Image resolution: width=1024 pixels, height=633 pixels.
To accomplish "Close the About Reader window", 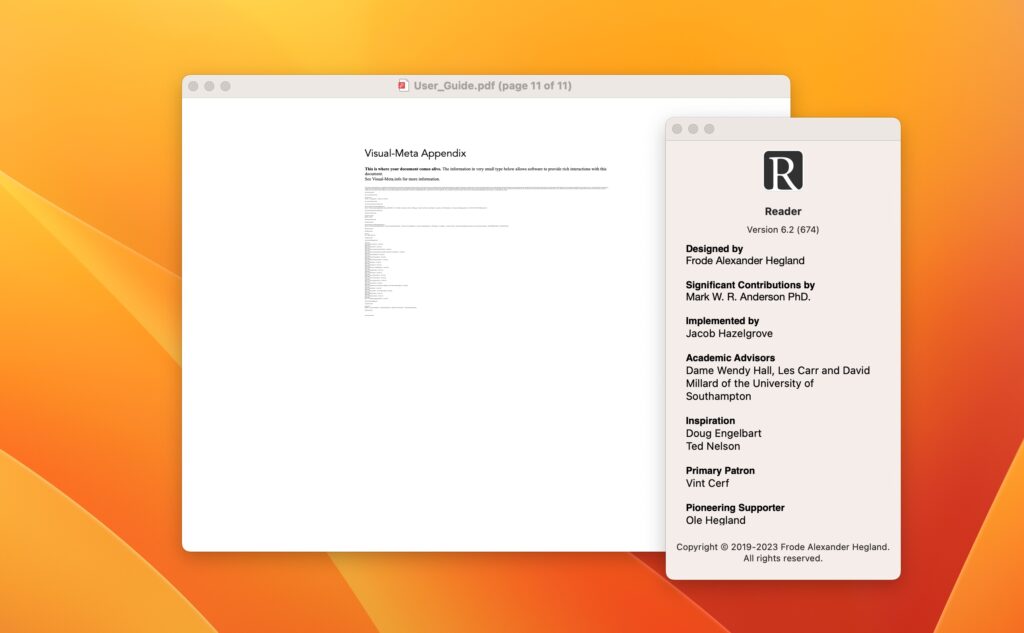I will 679,128.
